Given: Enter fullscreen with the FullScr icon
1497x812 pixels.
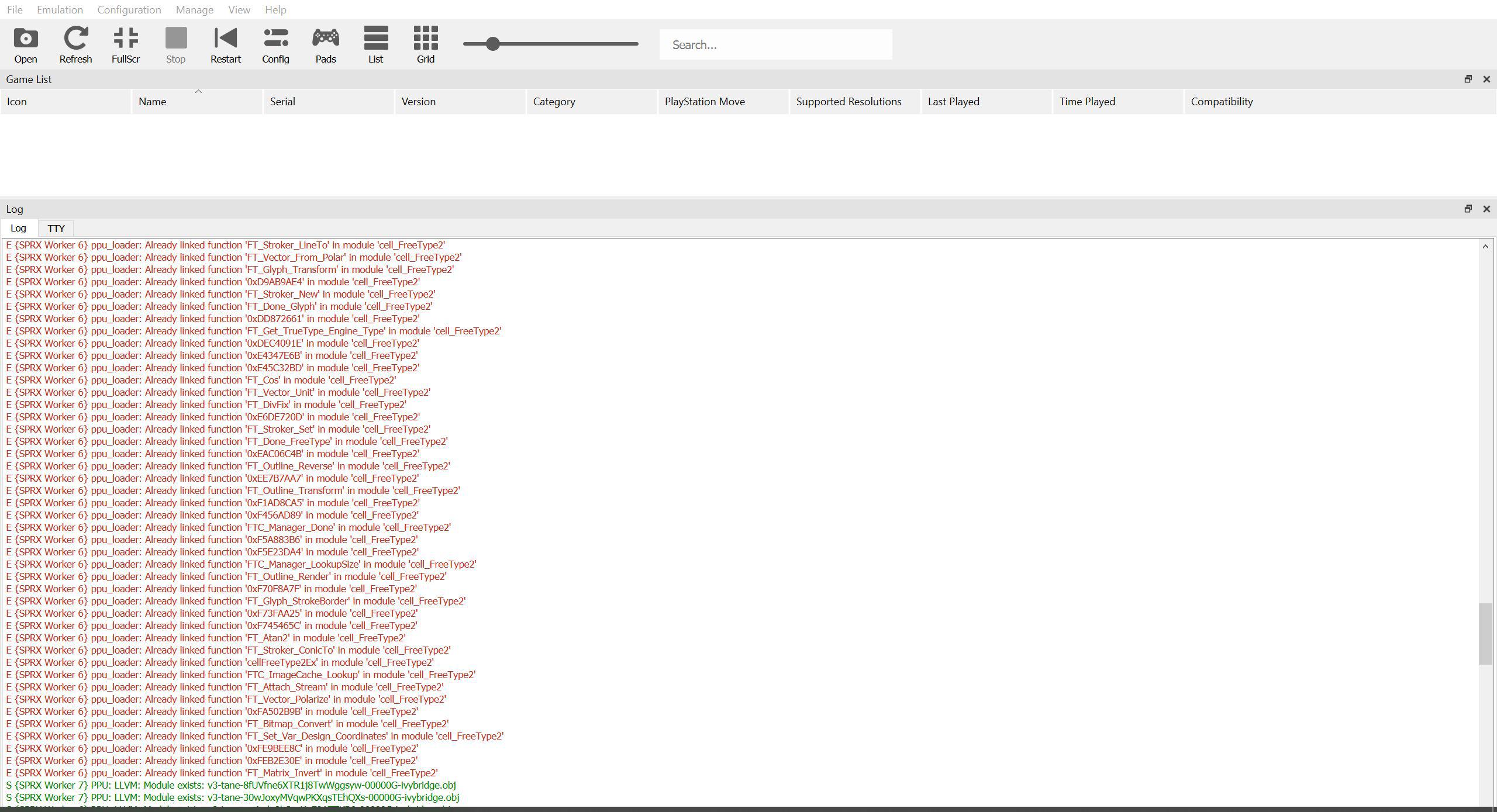Looking at the screenshot, I should (125, 44).
